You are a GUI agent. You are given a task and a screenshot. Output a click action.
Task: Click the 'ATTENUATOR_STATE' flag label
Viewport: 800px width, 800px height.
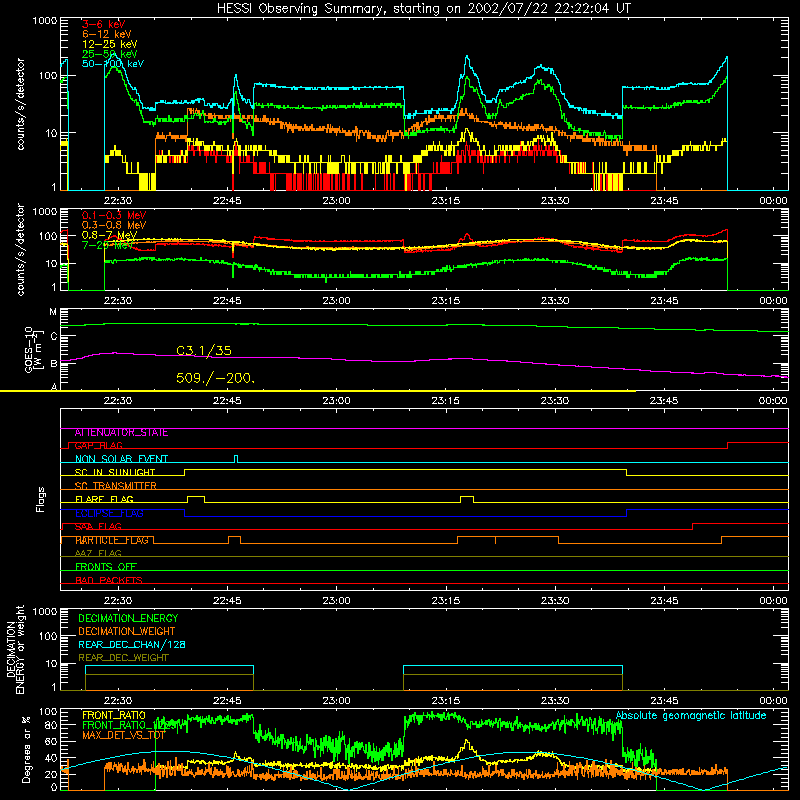point(121,433)
